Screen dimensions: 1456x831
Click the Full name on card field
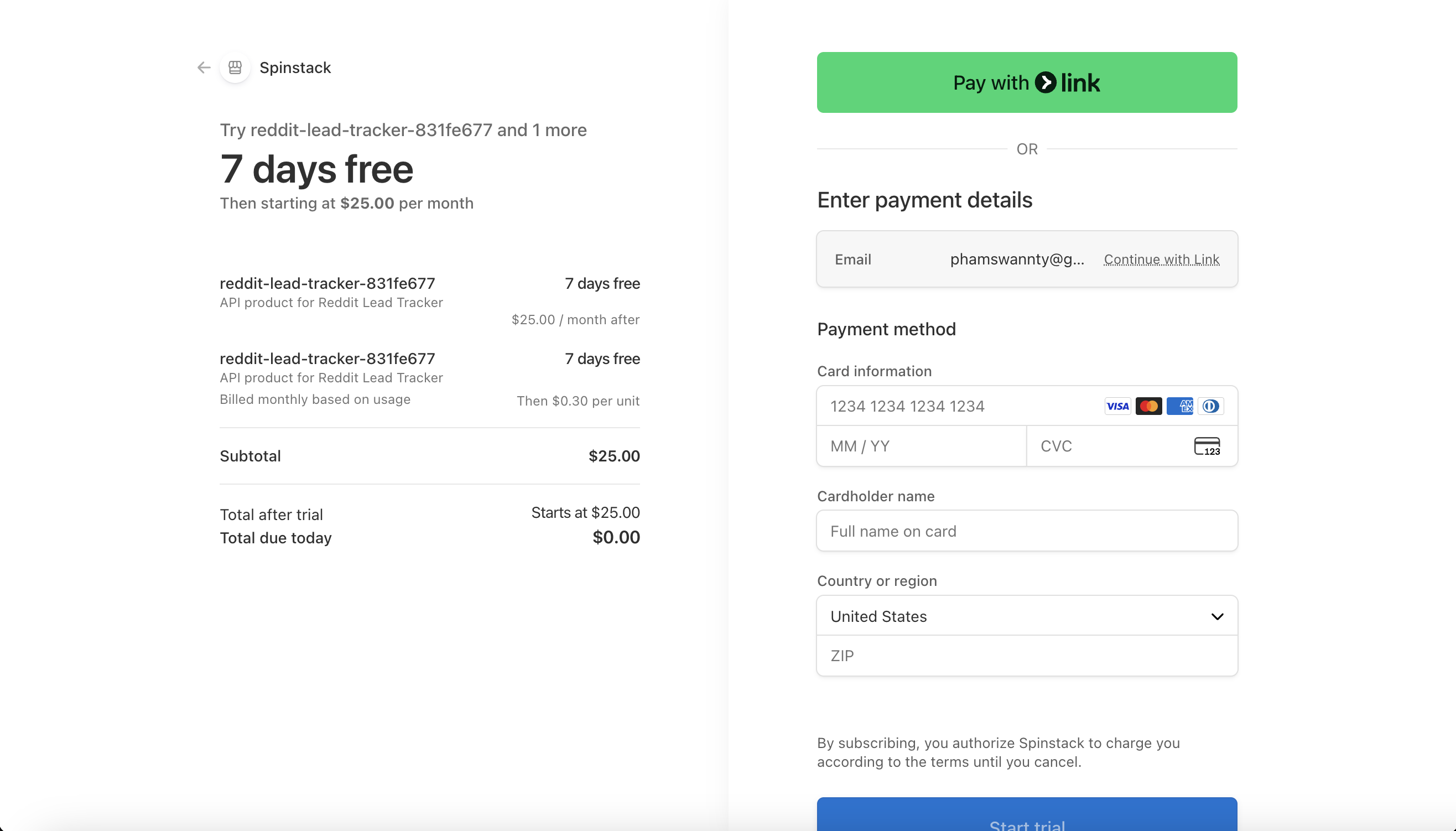click(1026, 530)
